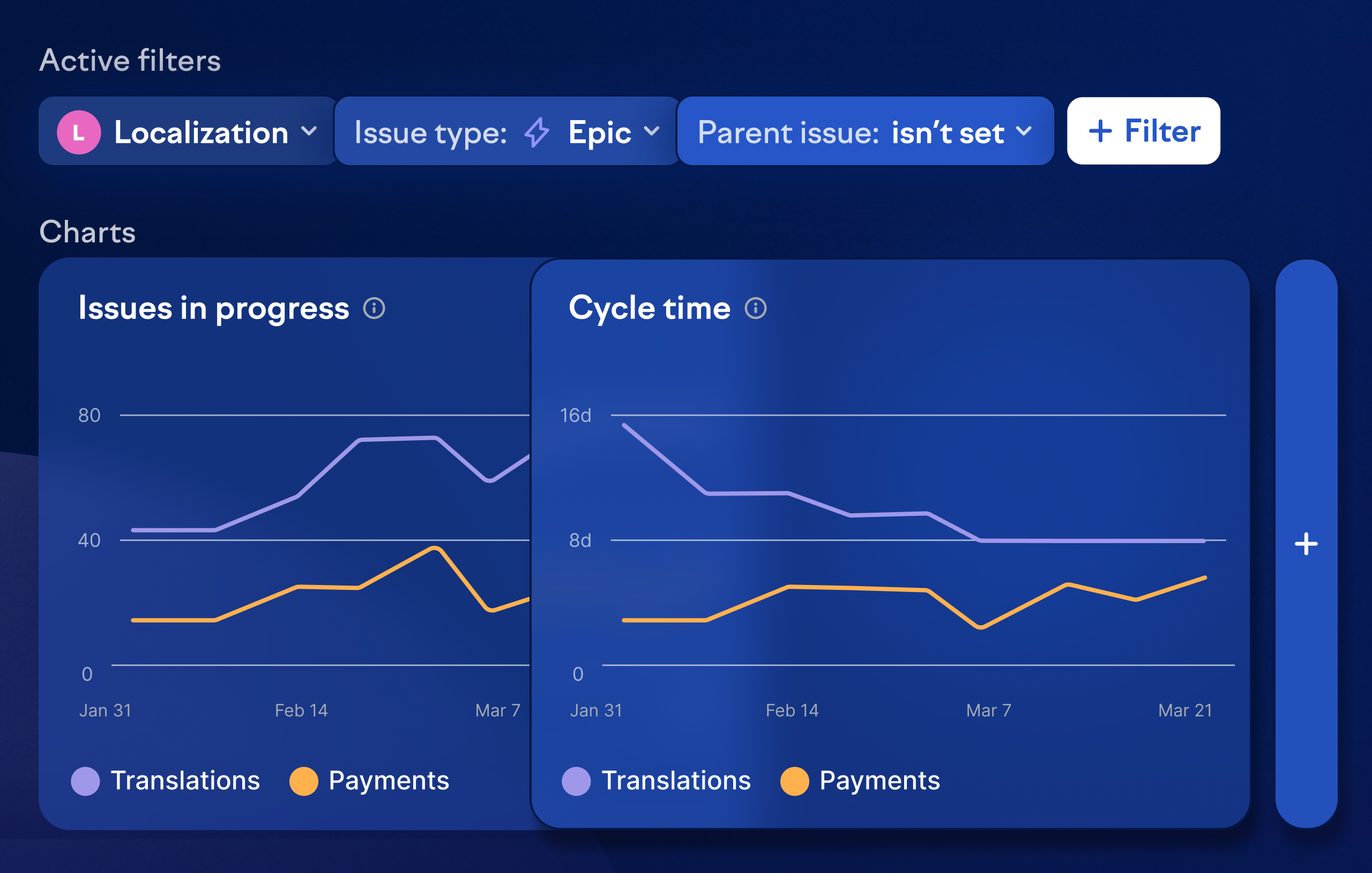Toggle Translations legend in Cycle time chart
This screenshot has height=873, width=1372.
(x=657, y=781)
